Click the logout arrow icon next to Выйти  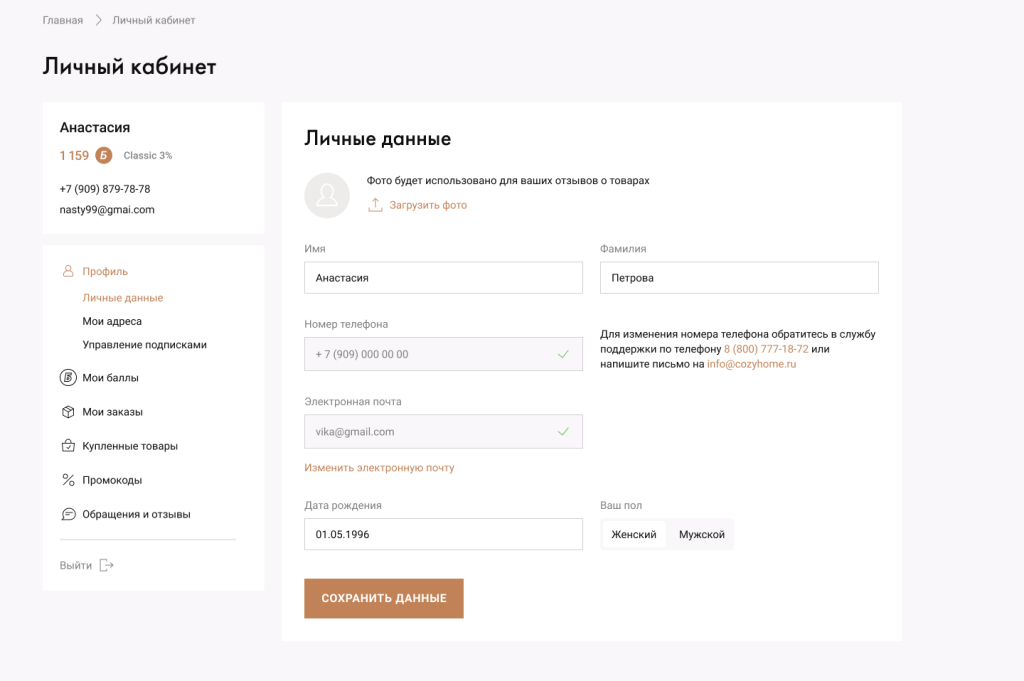click(107, 565)
